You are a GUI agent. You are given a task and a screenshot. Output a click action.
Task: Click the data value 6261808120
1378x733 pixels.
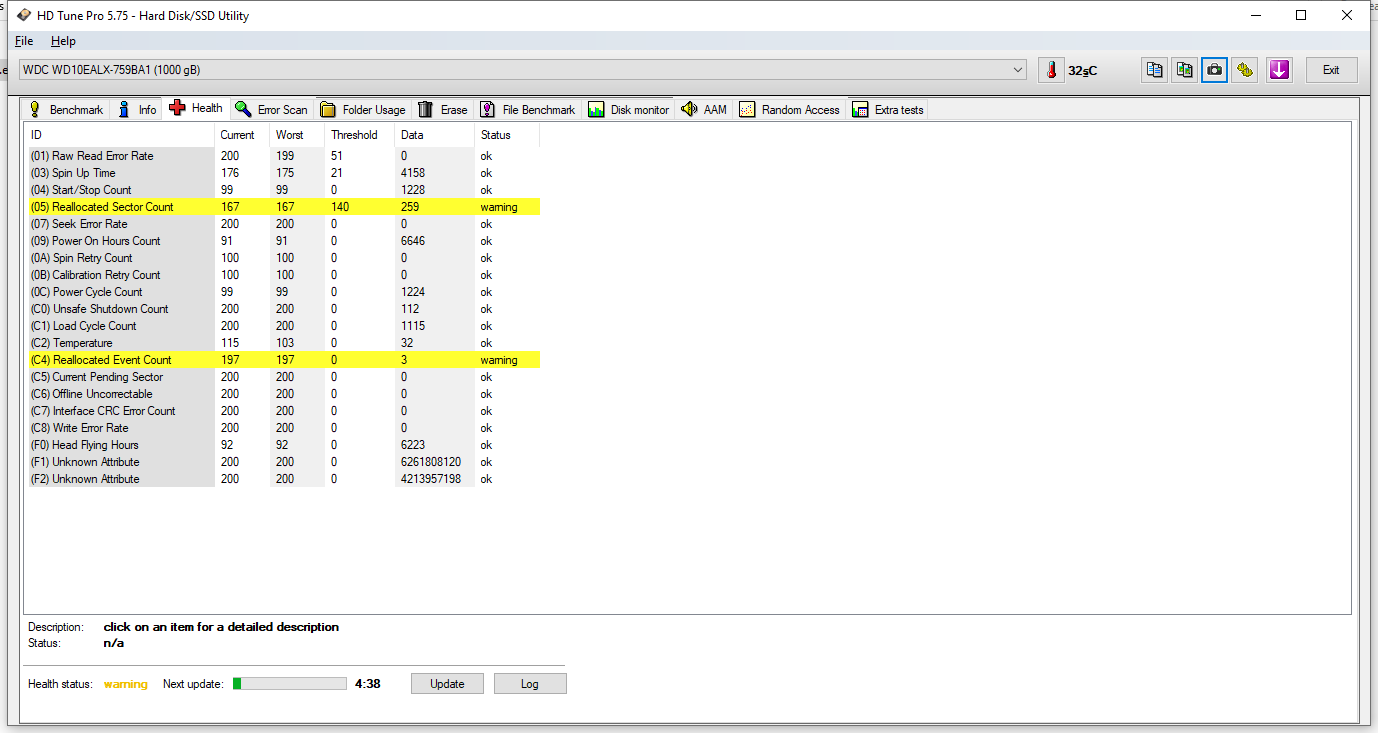click(x=431, y=462)
